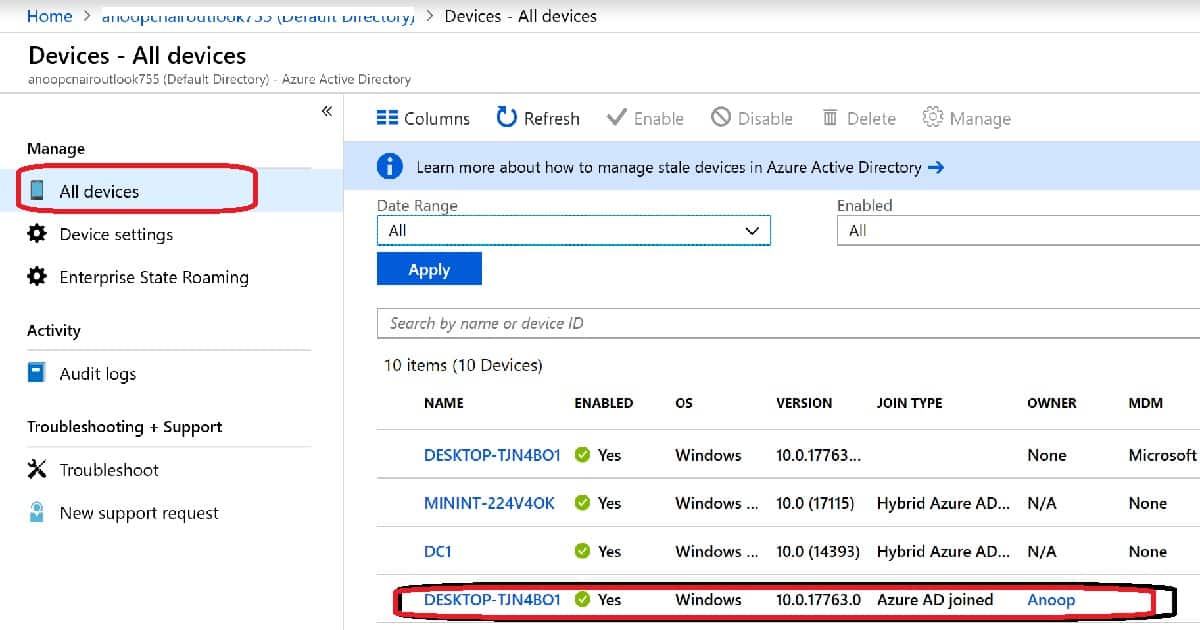Open the Columns selector

pyautogui.click(x=423, y=118)
